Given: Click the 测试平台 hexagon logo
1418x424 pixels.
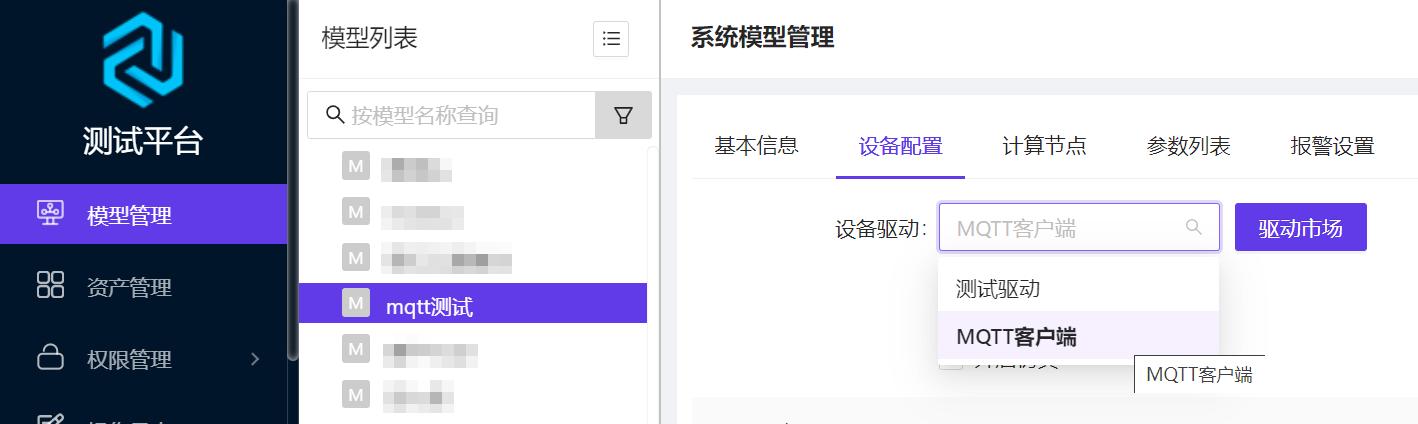Looking at the screenshot, I should (x=144, y=61).
